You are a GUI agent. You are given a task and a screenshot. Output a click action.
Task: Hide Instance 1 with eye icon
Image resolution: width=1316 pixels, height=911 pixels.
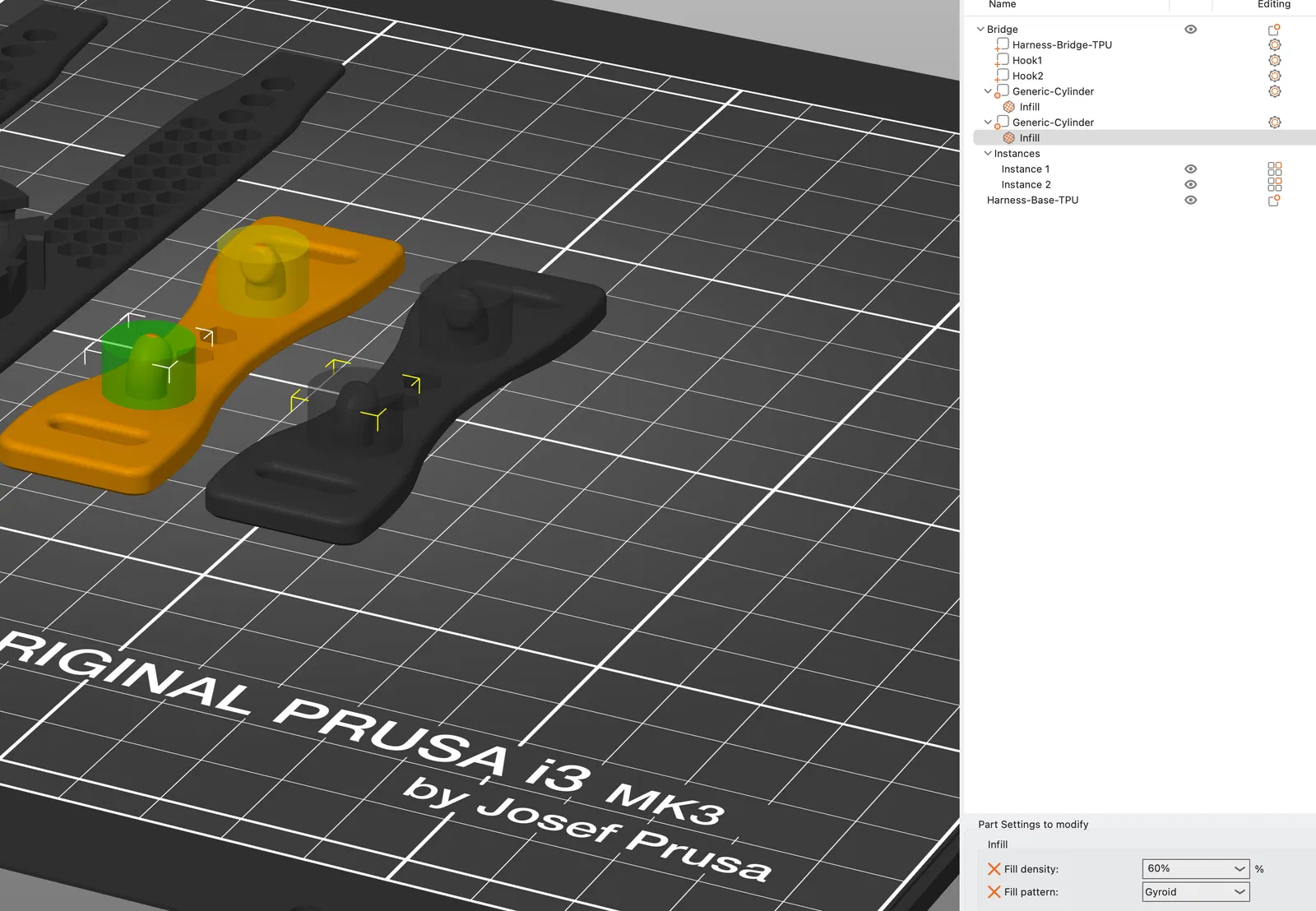(1190, 169)
